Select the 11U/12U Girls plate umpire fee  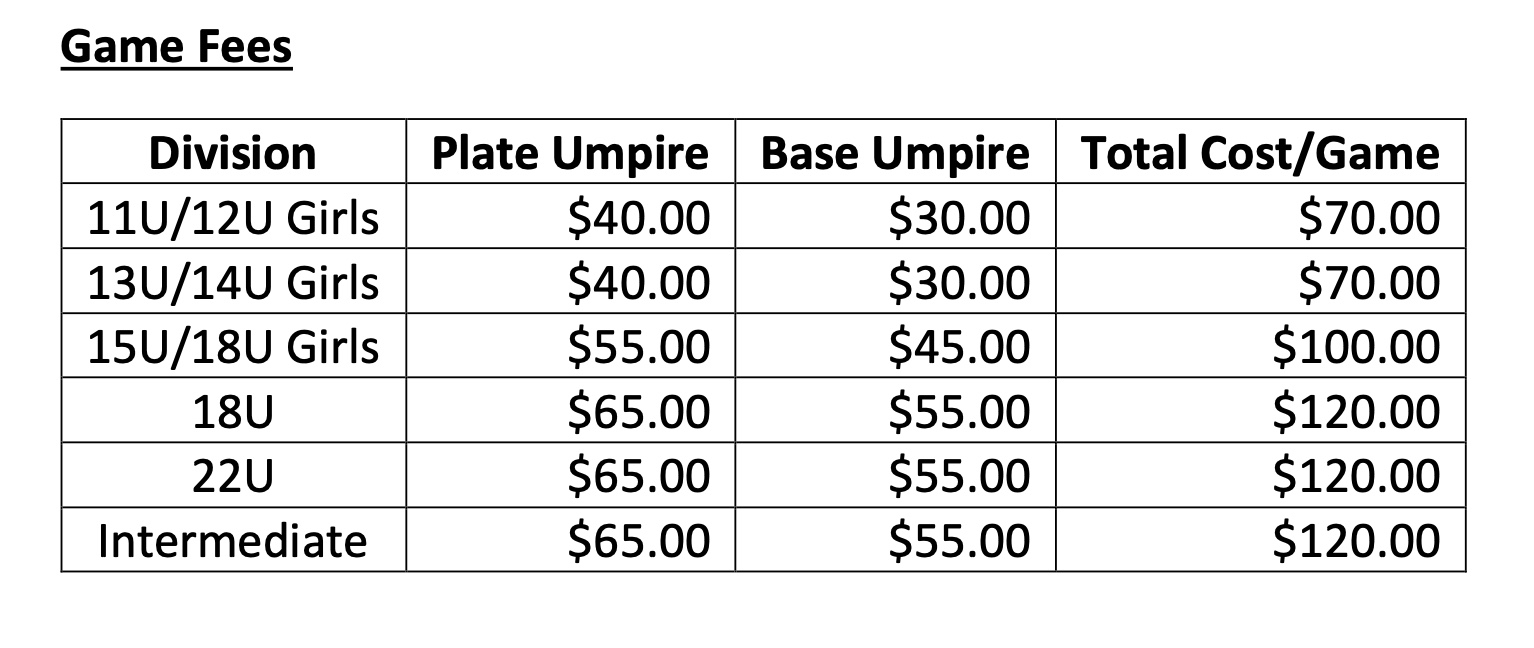(638, 218)
